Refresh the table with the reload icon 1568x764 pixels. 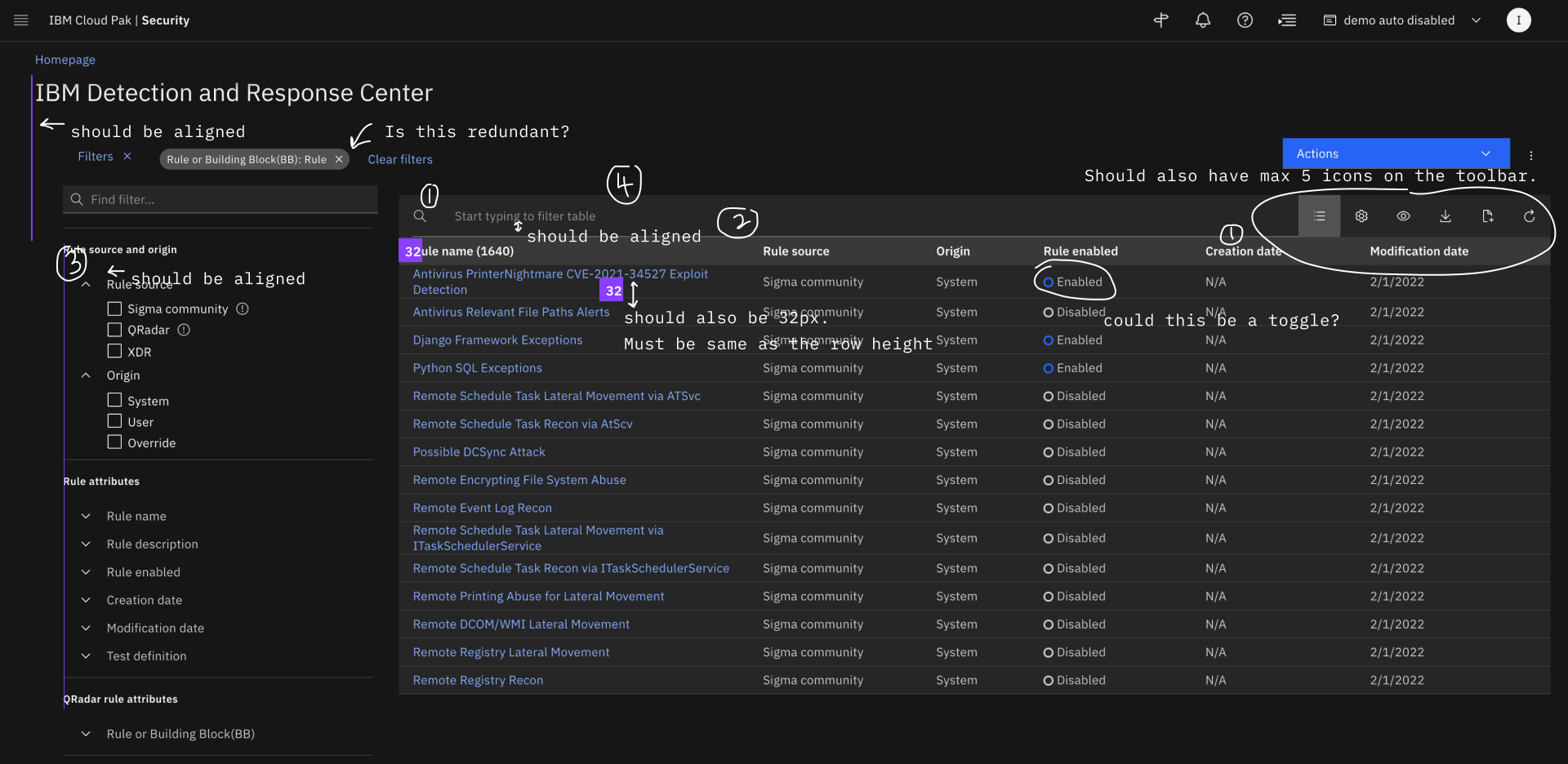point(1530,216)
